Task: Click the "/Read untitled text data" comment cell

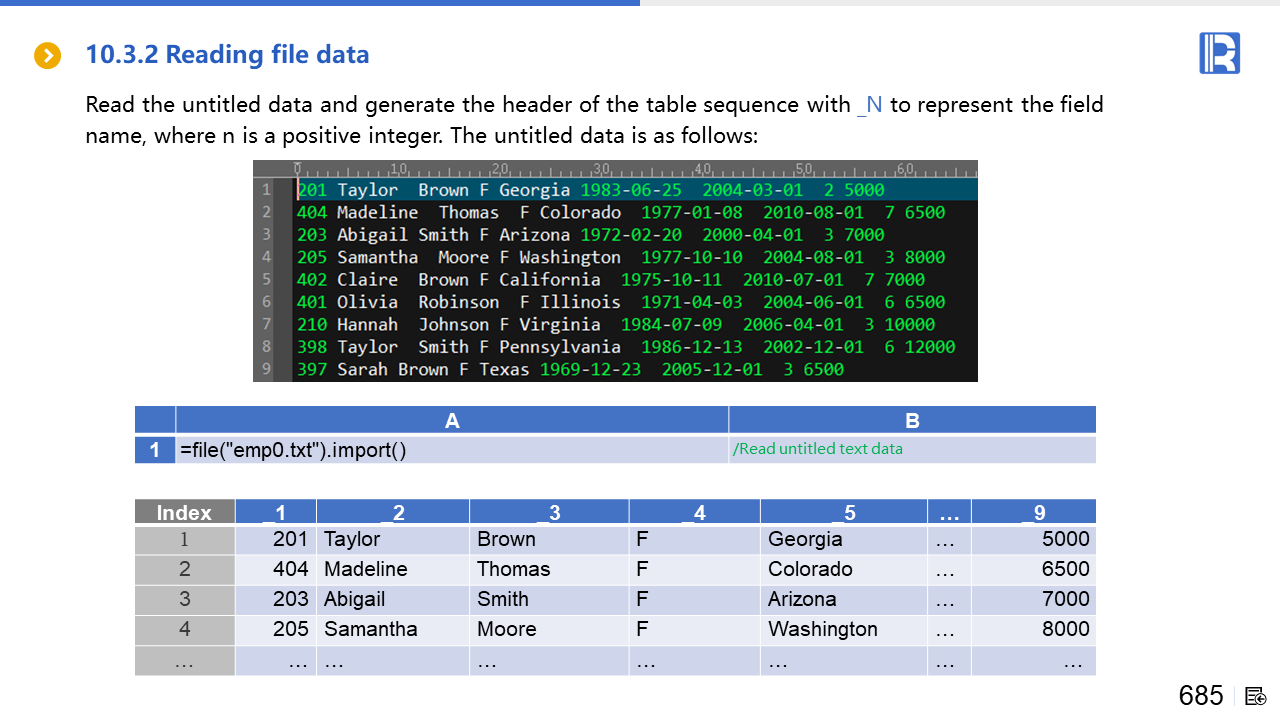Action: (817, 449)
